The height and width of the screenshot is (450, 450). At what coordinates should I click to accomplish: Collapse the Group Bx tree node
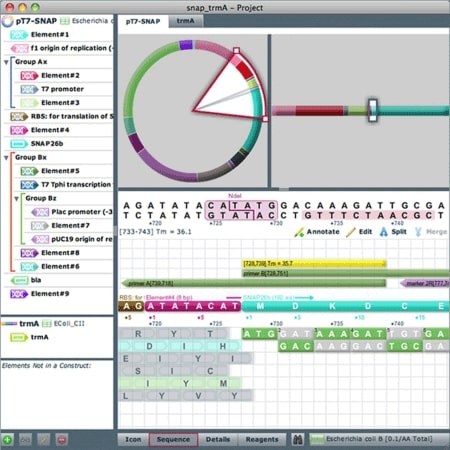pyautogui.click(x=6, y=158)
